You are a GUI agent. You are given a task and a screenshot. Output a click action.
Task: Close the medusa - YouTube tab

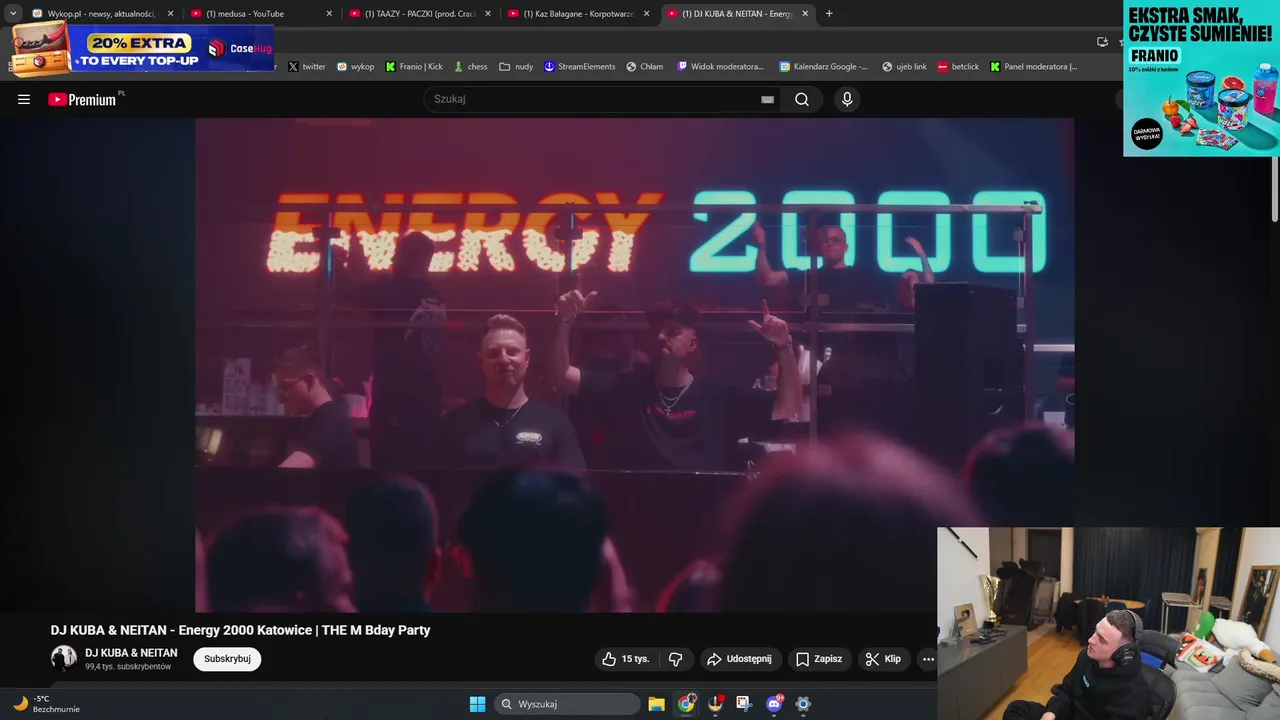point(329,14)
